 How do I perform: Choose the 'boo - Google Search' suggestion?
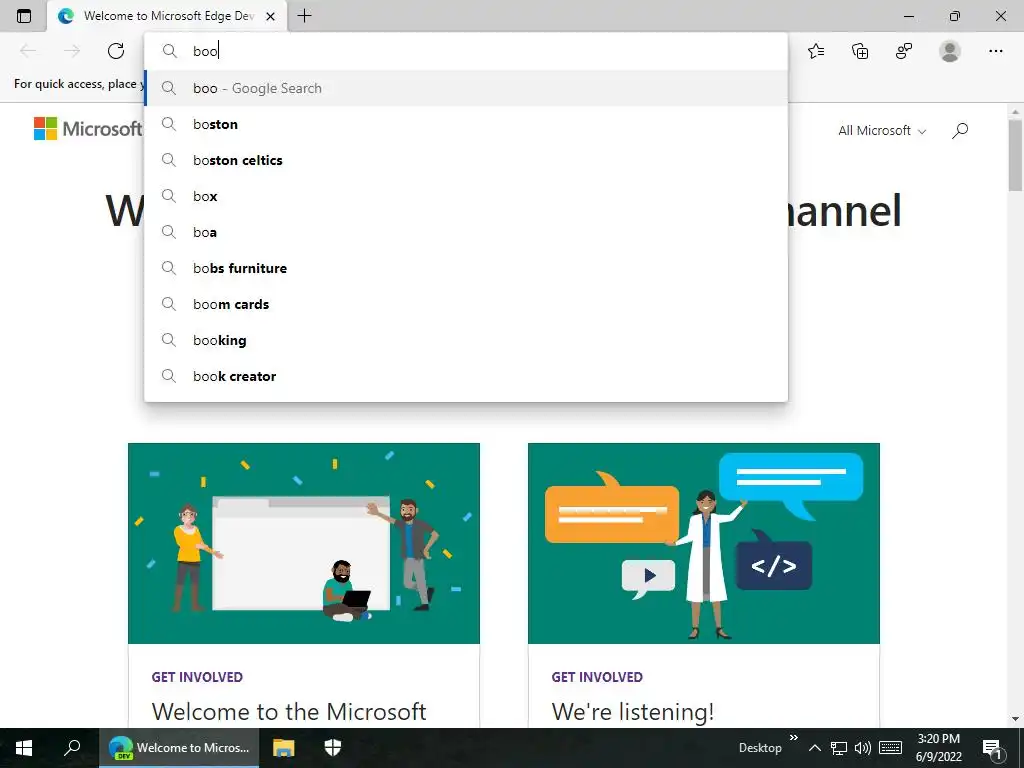[466, 88]
